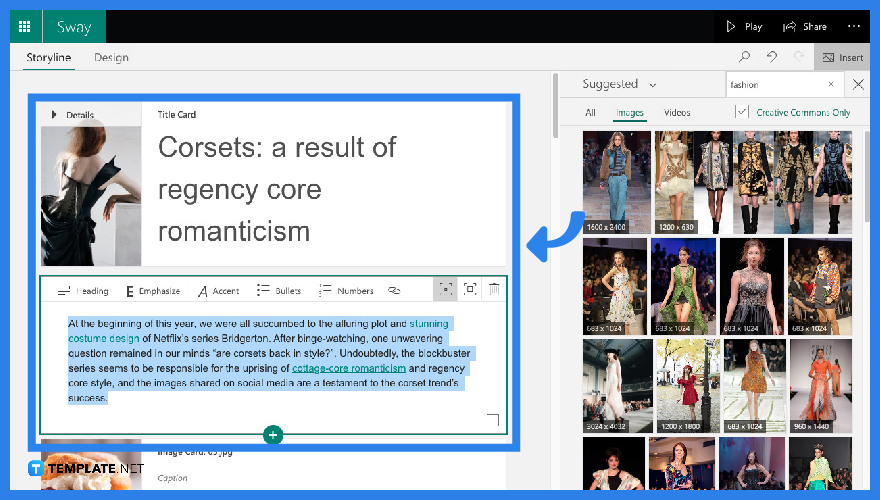Apply Emphasize formatting
Image resolution: width=880 pixels, height=500 pixels.
[x=153, y=291]
